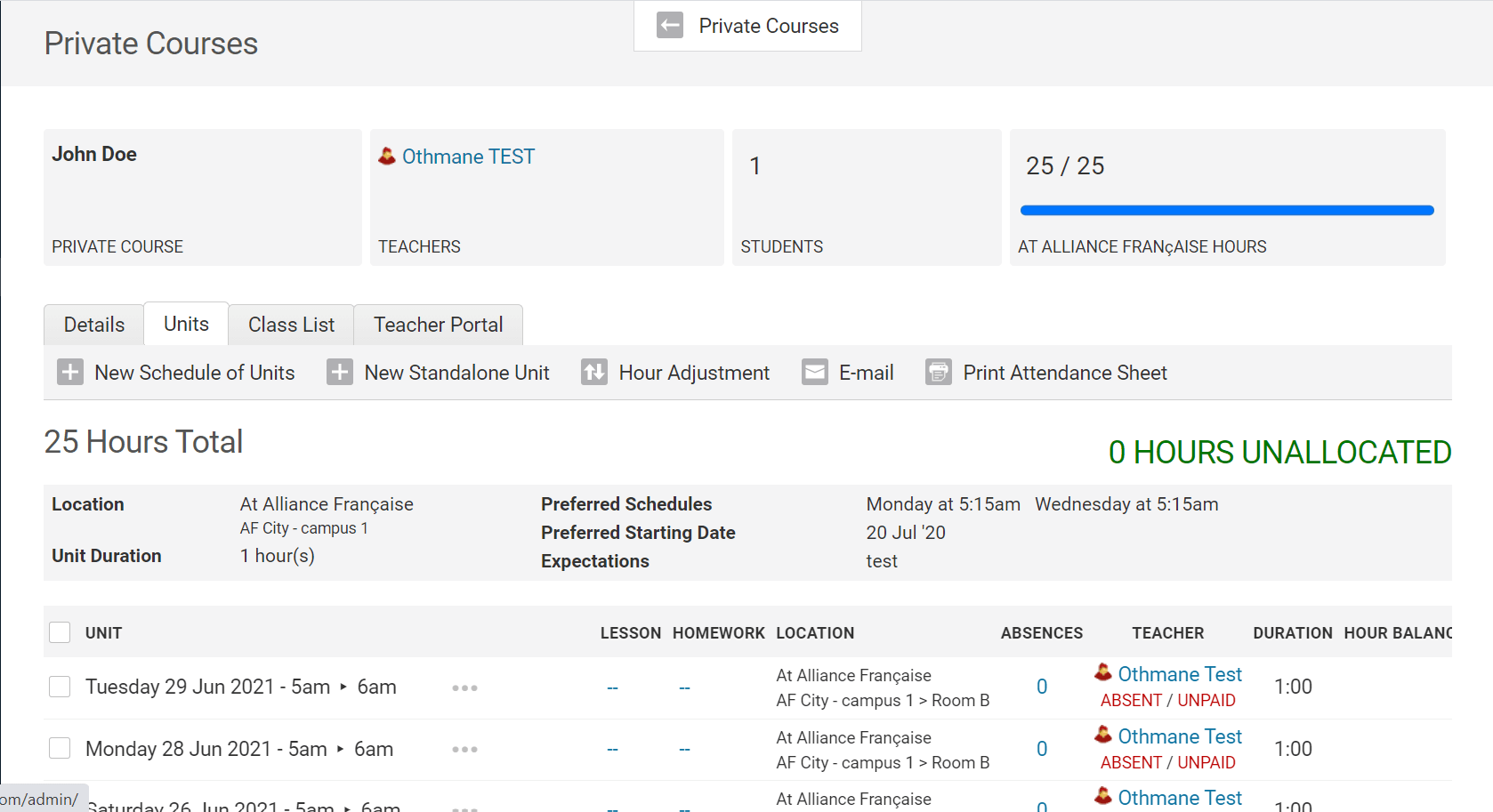Switch to the Details tab

(94, 325)
